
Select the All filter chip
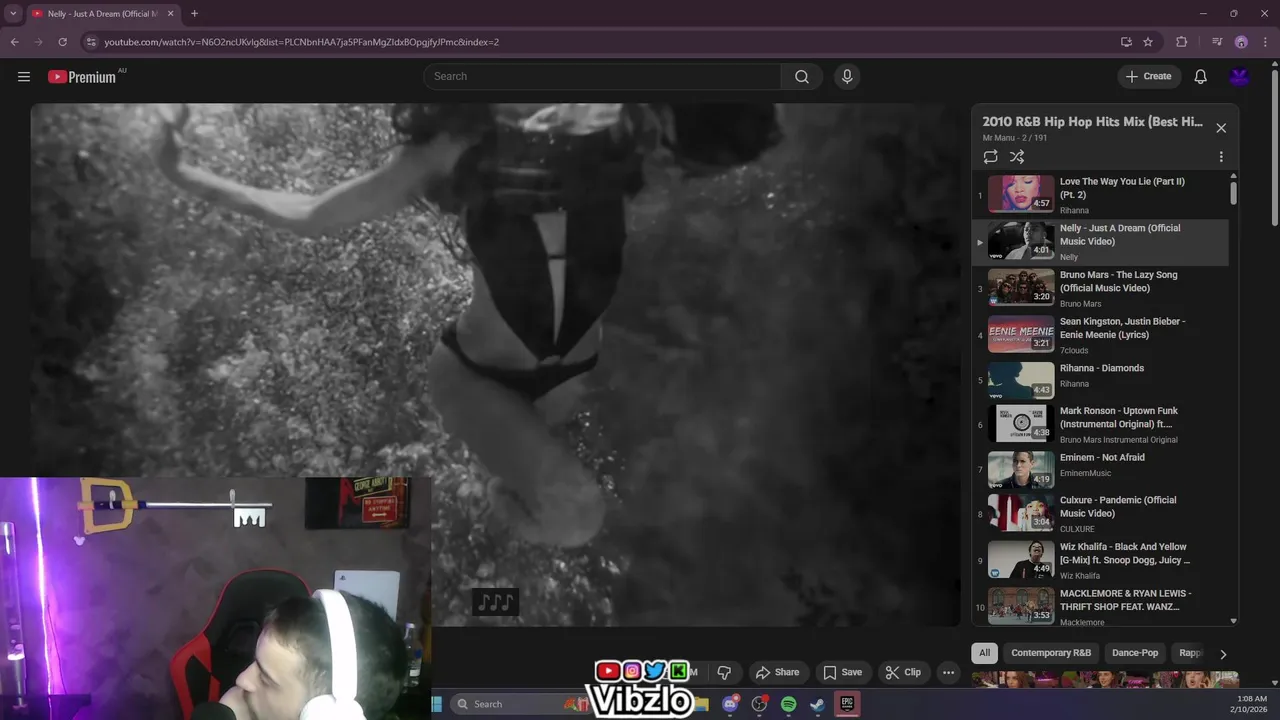984,653
